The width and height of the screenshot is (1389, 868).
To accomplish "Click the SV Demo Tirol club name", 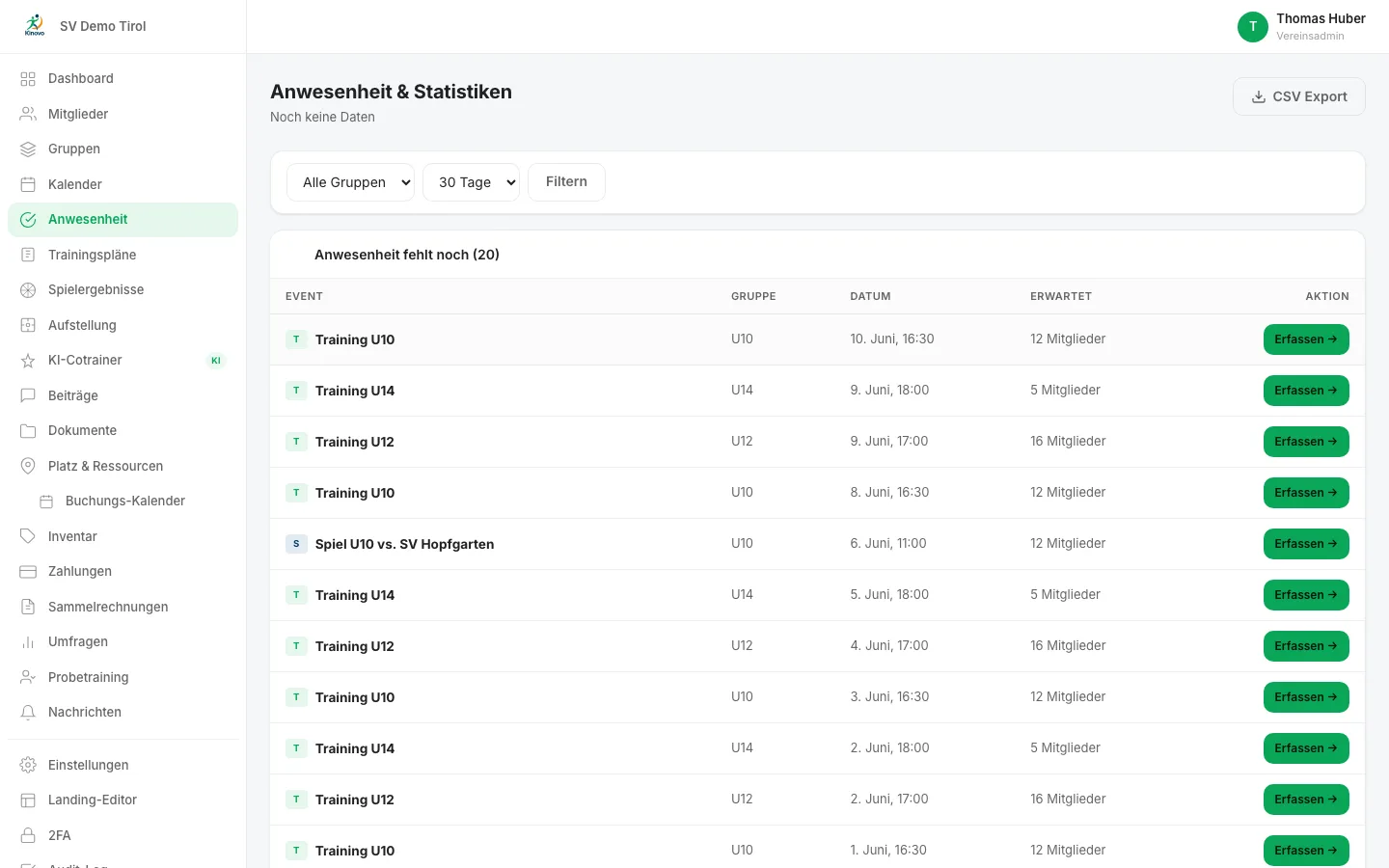I will click(103, 26).
